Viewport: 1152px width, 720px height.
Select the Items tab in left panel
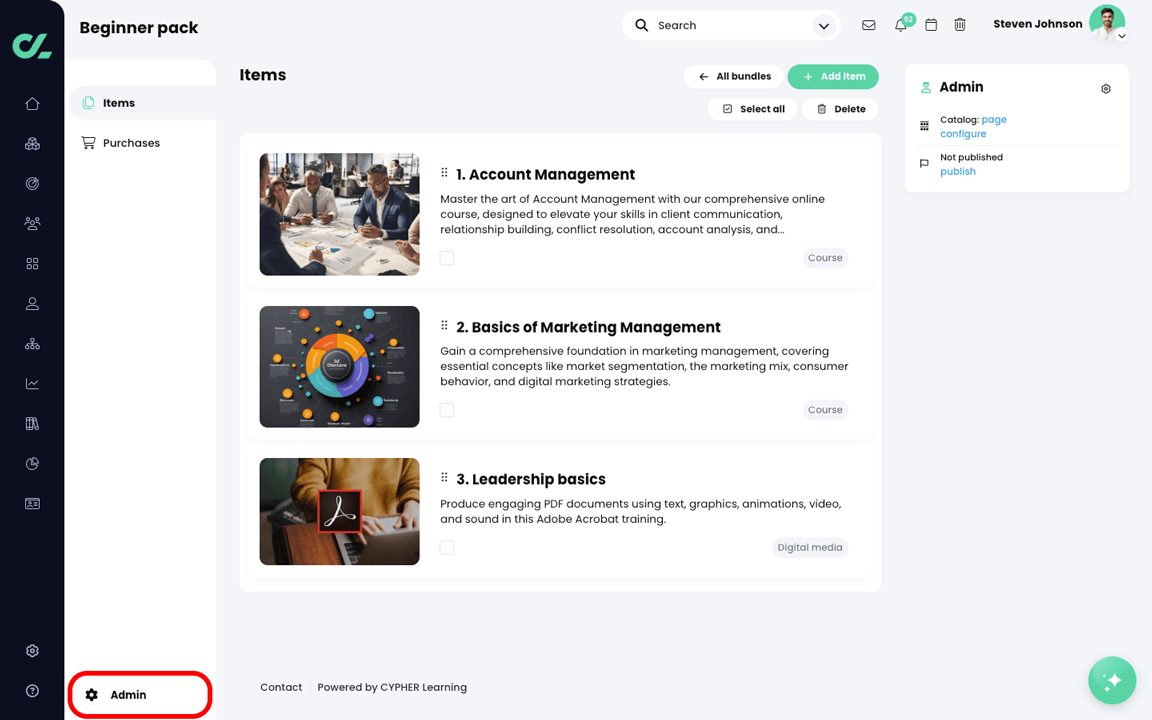(143, 103)
